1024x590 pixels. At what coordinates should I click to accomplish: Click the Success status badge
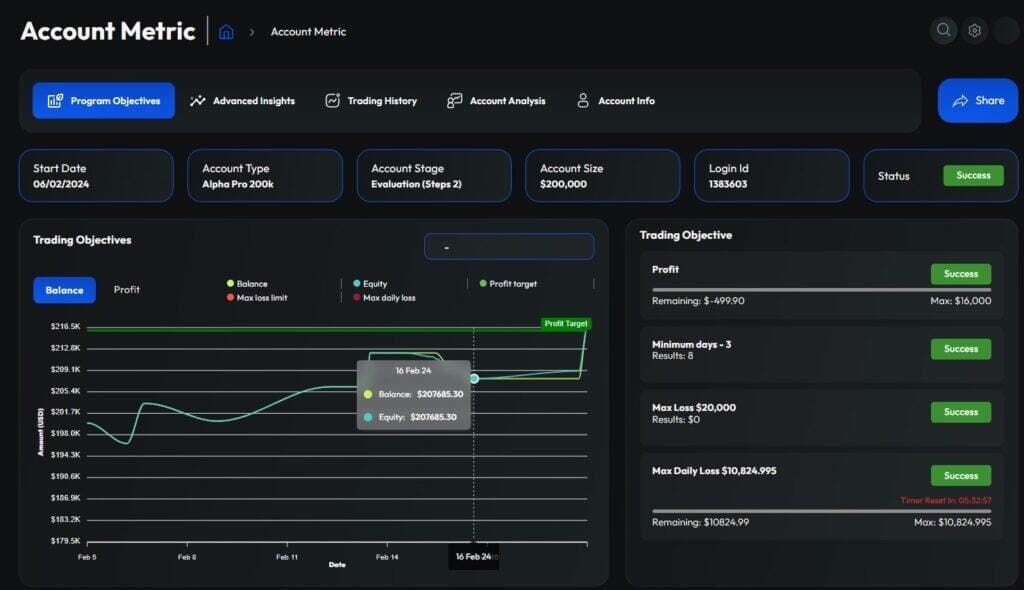(x=973, y=175)
